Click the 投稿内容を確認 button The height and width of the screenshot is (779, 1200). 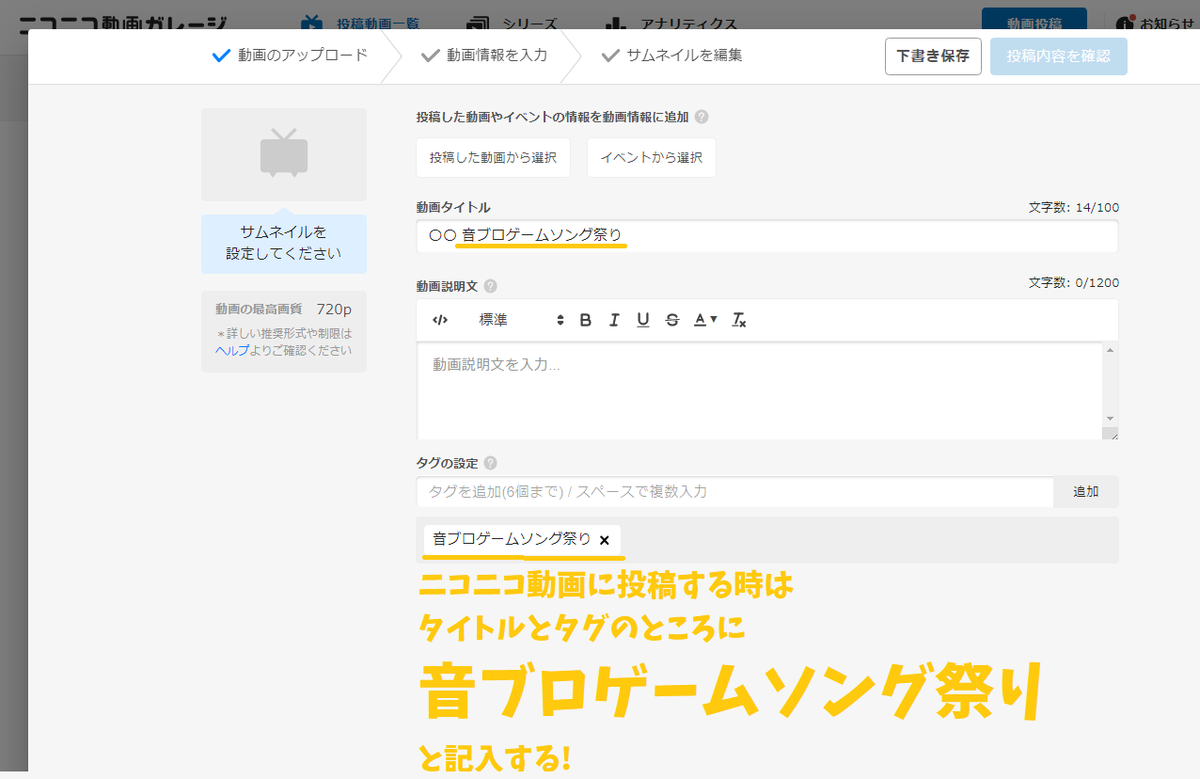(1059, 56)
